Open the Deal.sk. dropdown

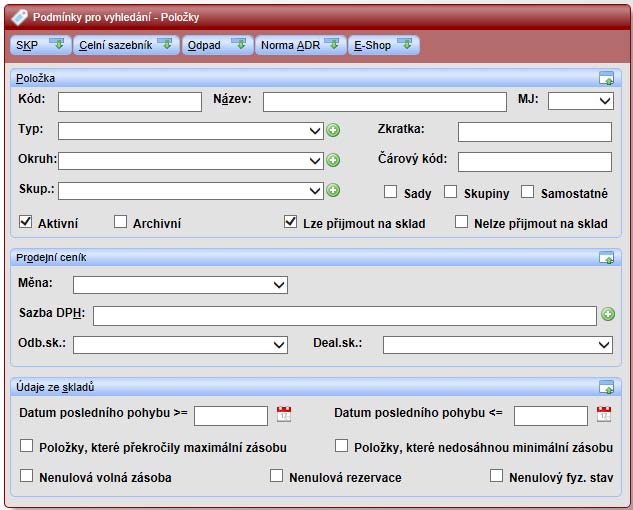[x=497, y=344]
